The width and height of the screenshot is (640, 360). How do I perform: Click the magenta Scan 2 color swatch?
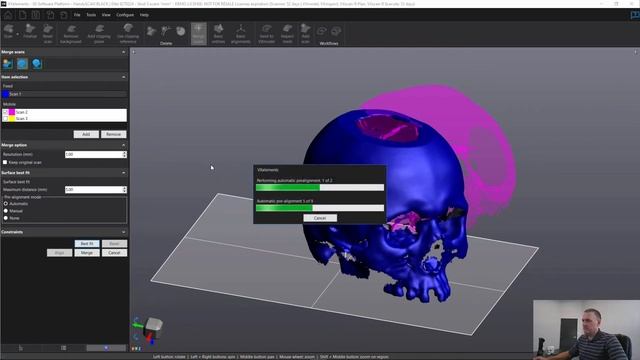[x=12, y=112]
